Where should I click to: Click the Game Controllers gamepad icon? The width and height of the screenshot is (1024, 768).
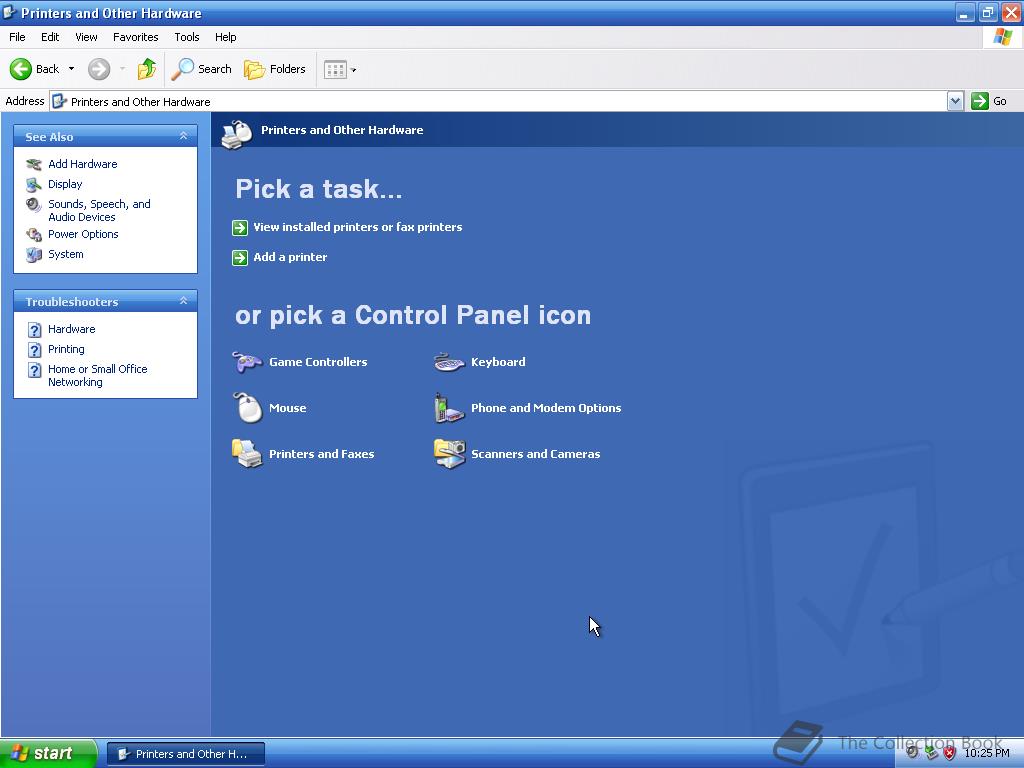coord(247,361)
